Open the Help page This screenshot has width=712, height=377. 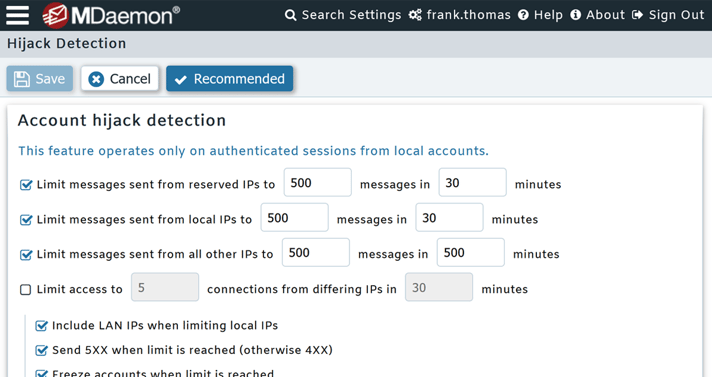(540, 15)
